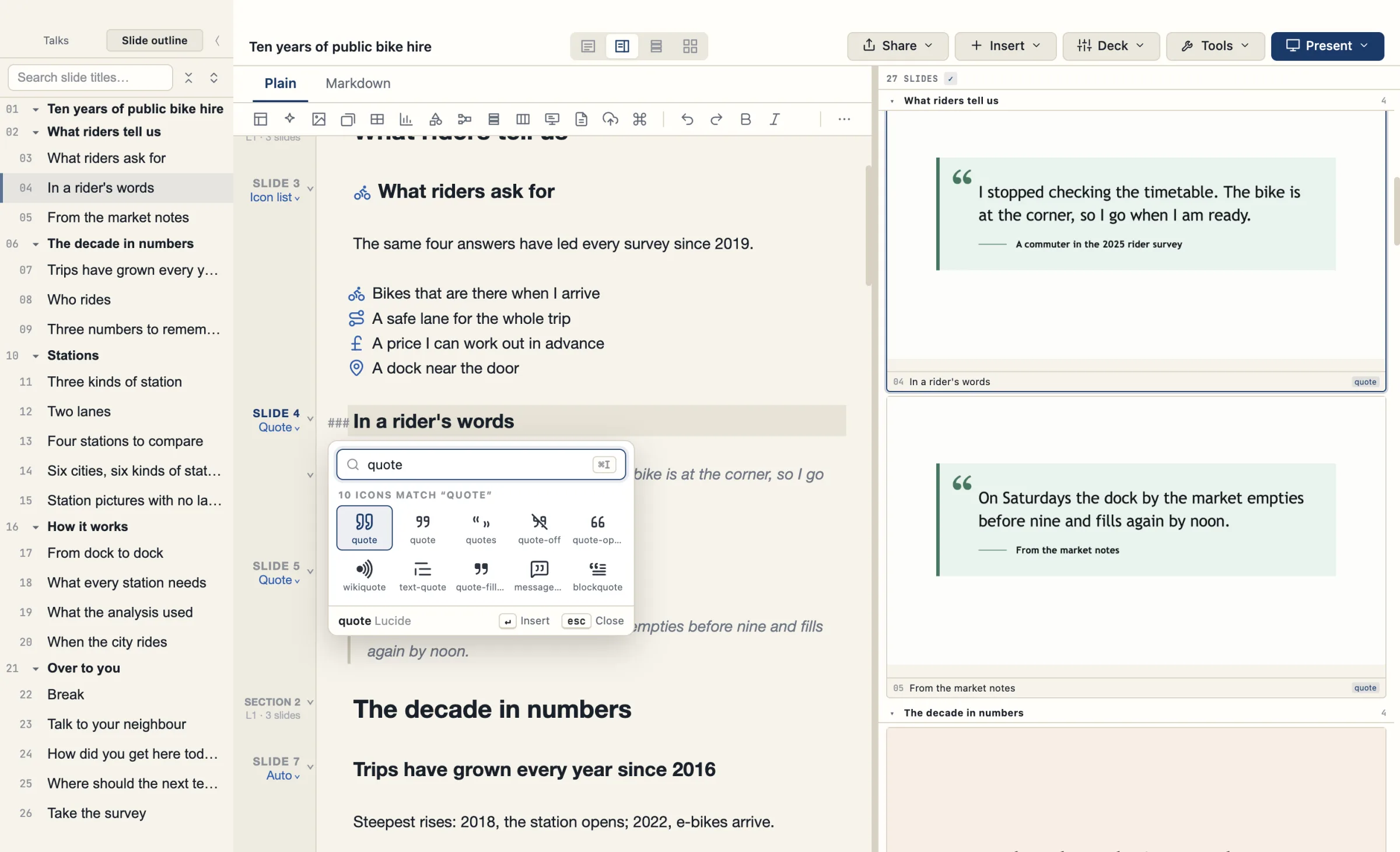The height and width of the screenshot is (852, 1400).
Task: Insert a bar chart from toolbar
Action: tap(406, 119)
